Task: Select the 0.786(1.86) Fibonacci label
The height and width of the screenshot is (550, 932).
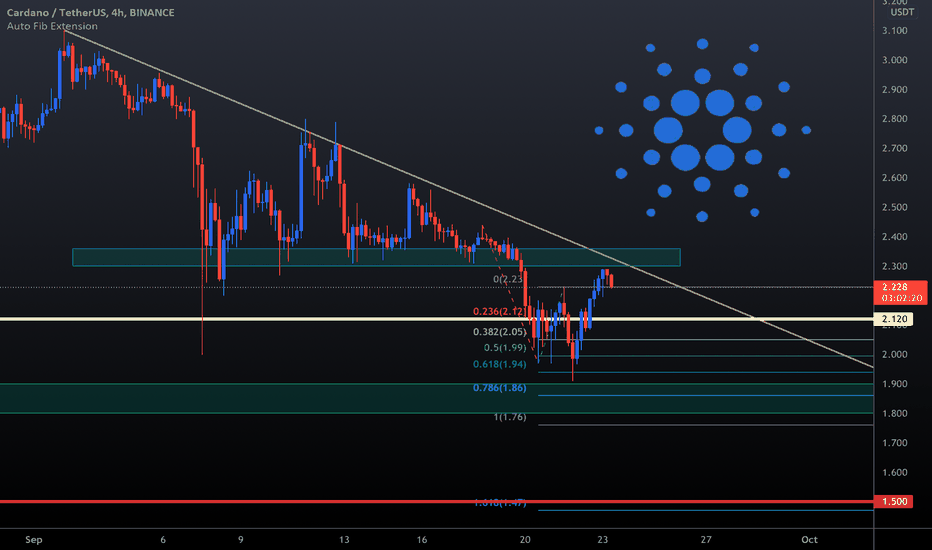Action: (499, 388)
